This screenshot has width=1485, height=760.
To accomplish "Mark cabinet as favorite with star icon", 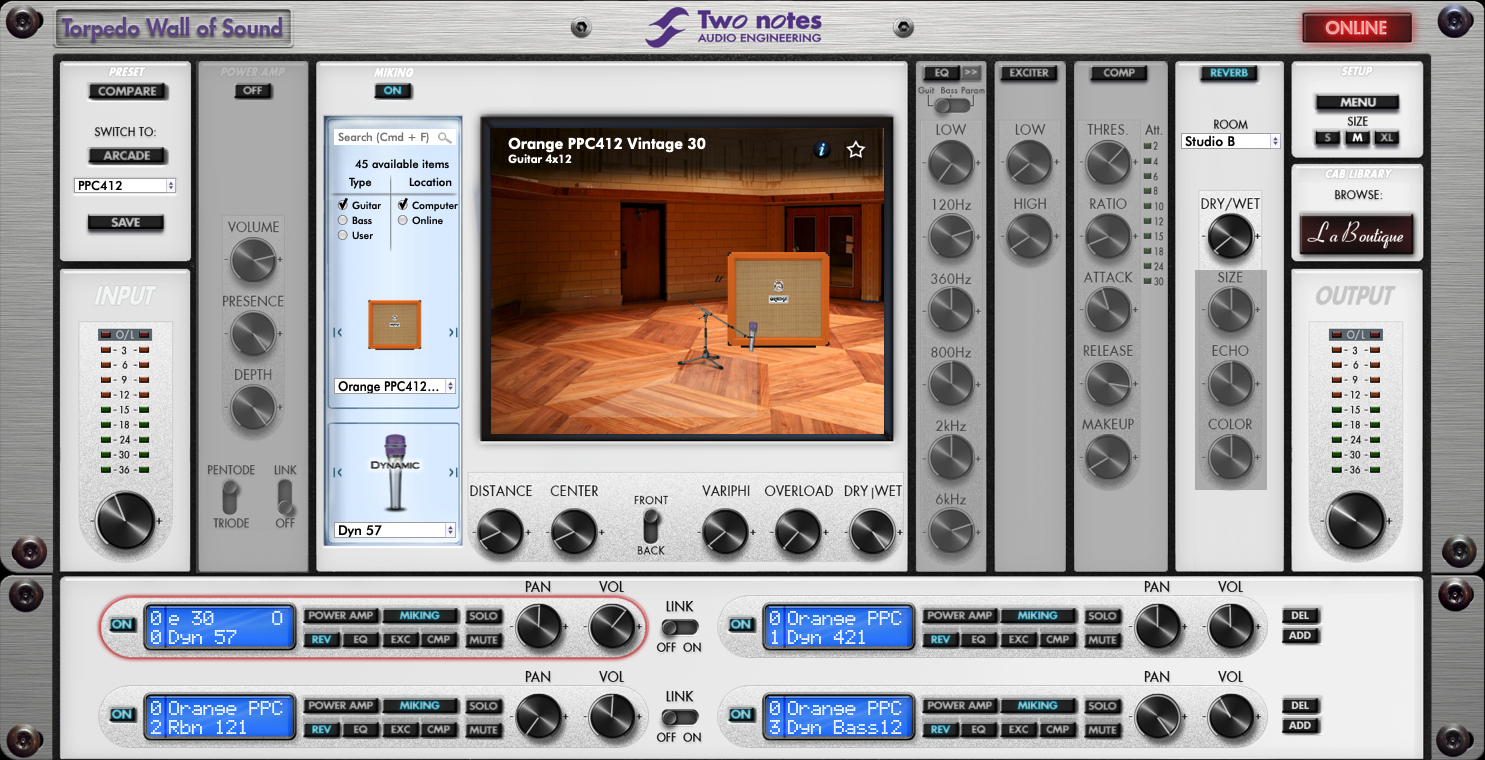I will point(855,150).
